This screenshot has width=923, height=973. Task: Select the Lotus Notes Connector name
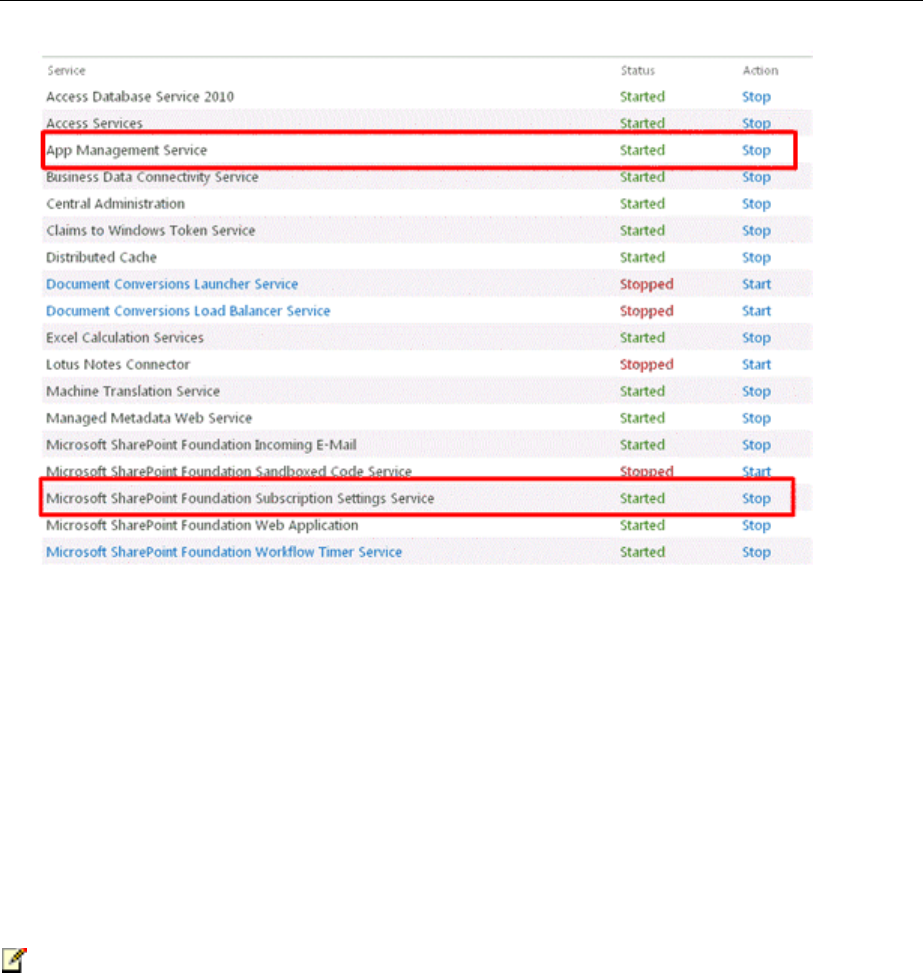pos(118,364)
